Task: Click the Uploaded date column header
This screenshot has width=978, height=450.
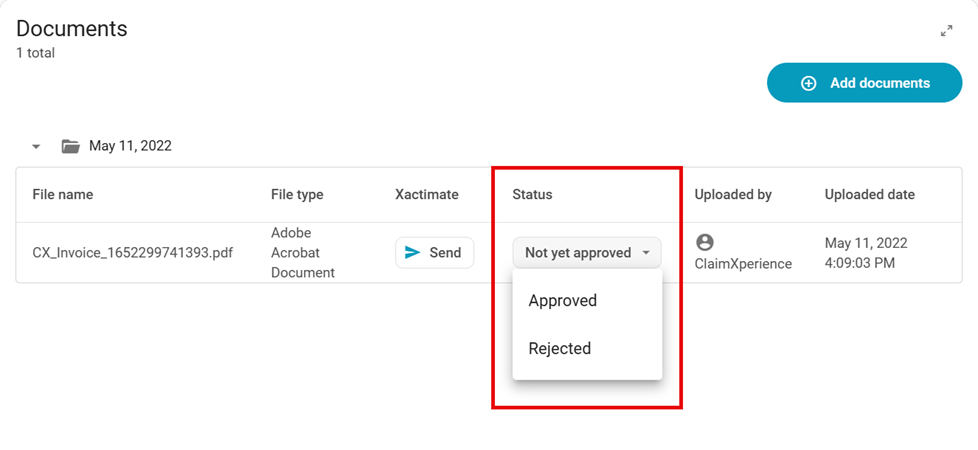Action: pyautogui.click(x=869, y=195)
